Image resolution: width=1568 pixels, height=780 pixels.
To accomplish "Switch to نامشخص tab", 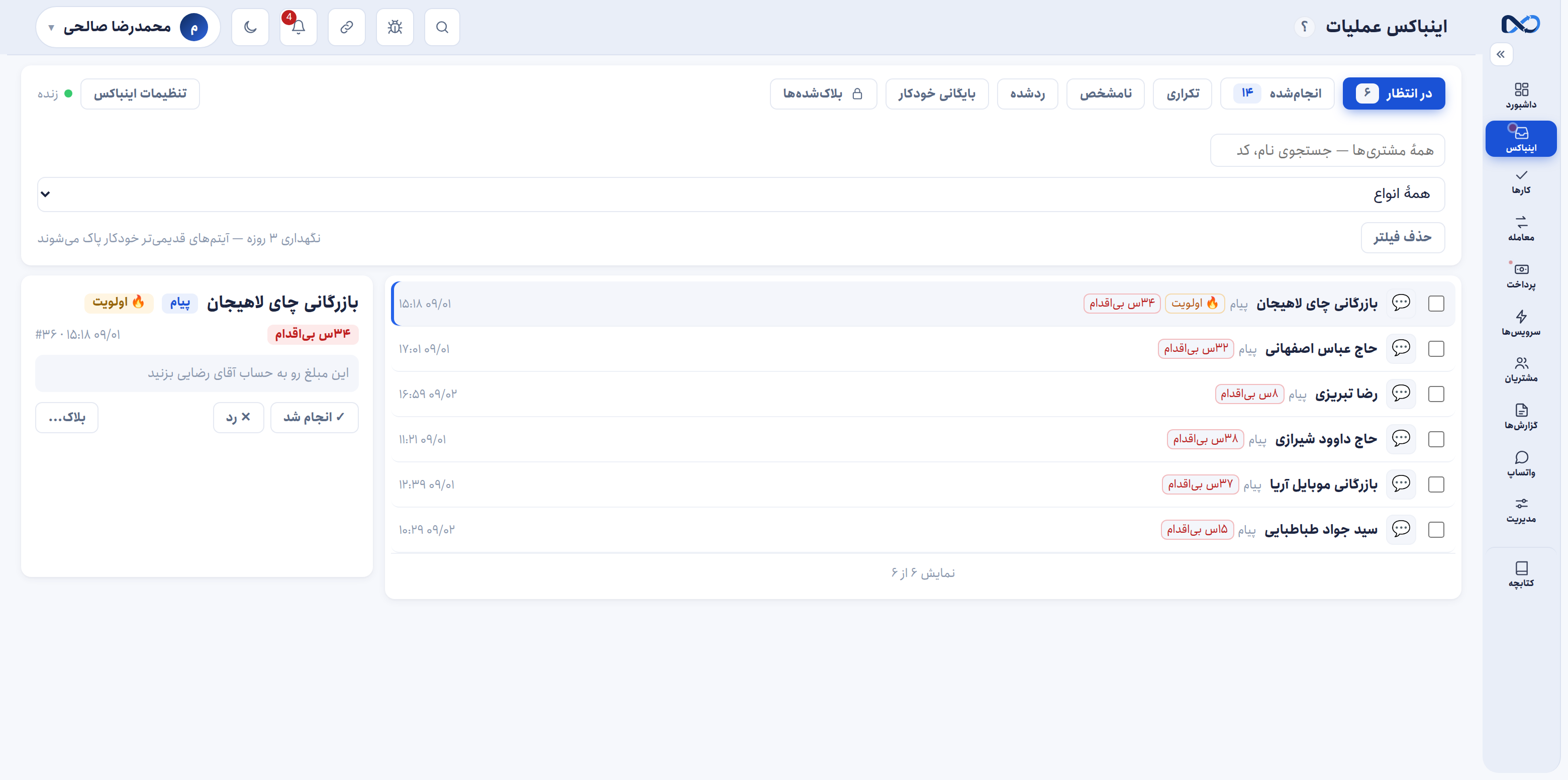I will [1106, 94].
